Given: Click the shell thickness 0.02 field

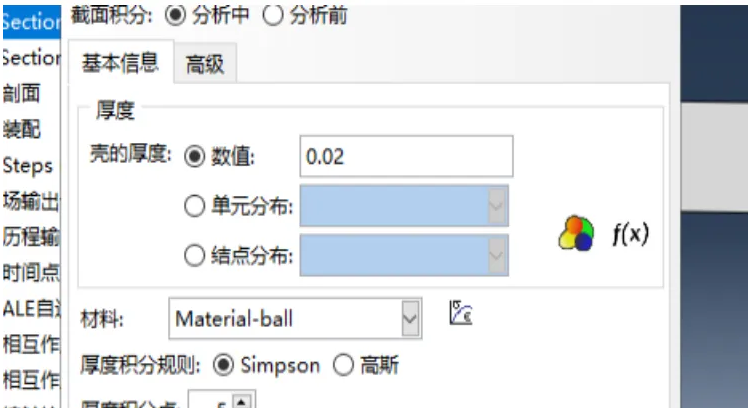Looking at the screenshot, I should (x=406, y=157).
